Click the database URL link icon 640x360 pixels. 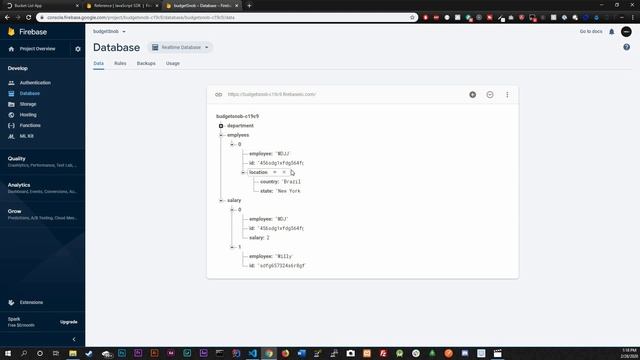218,95
